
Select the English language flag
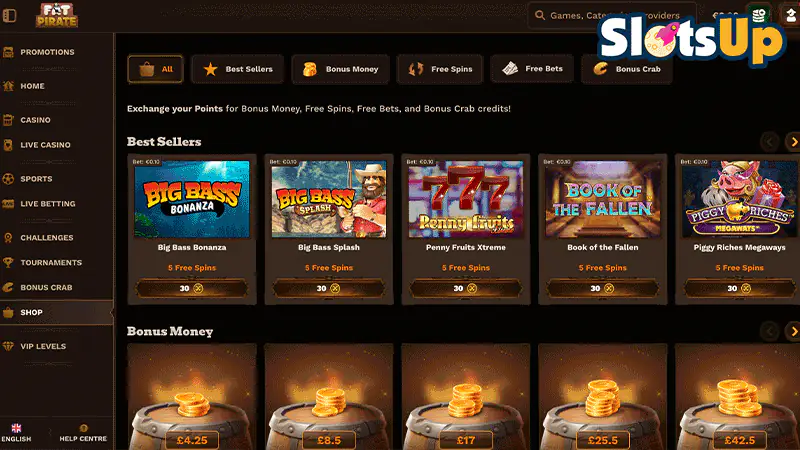tap(16, 428)
